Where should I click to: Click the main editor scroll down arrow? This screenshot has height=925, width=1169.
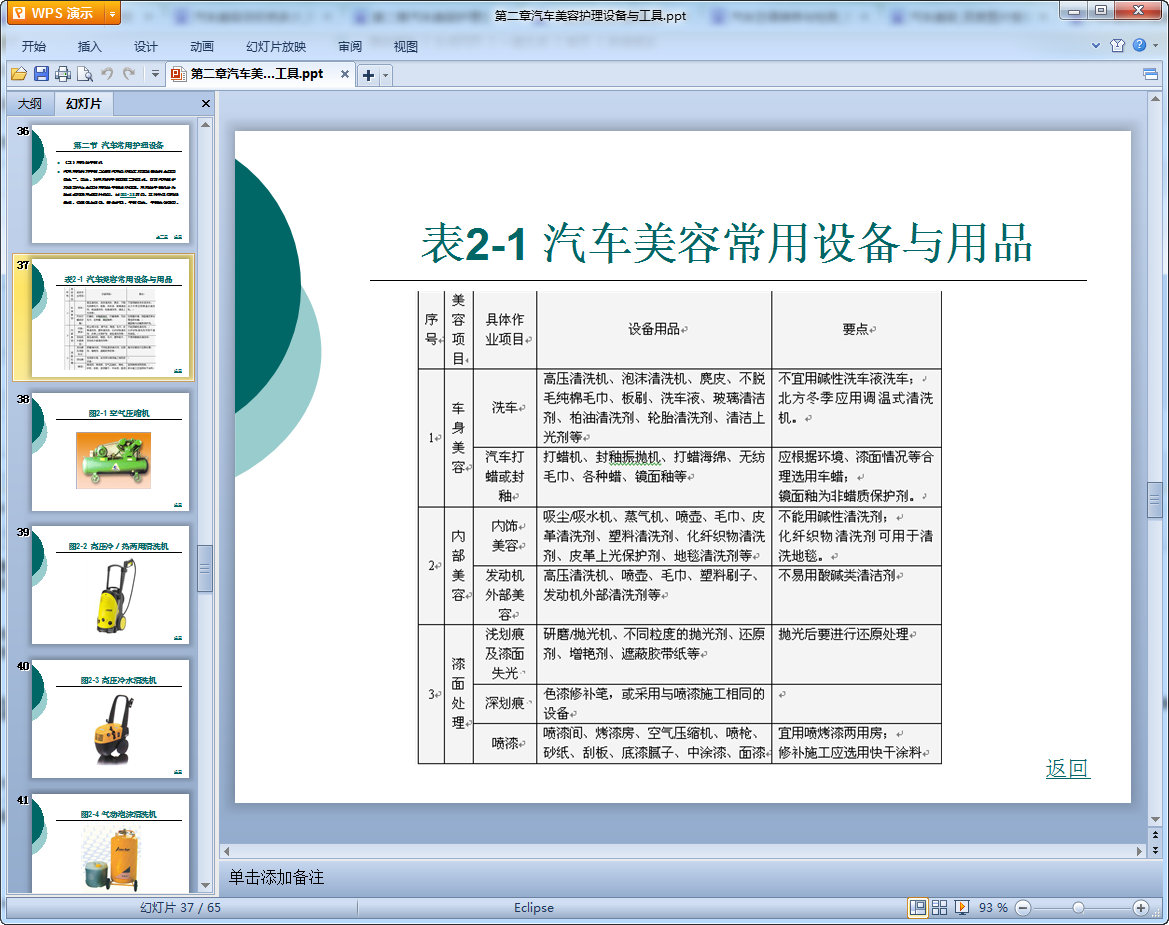(1155, 820)
